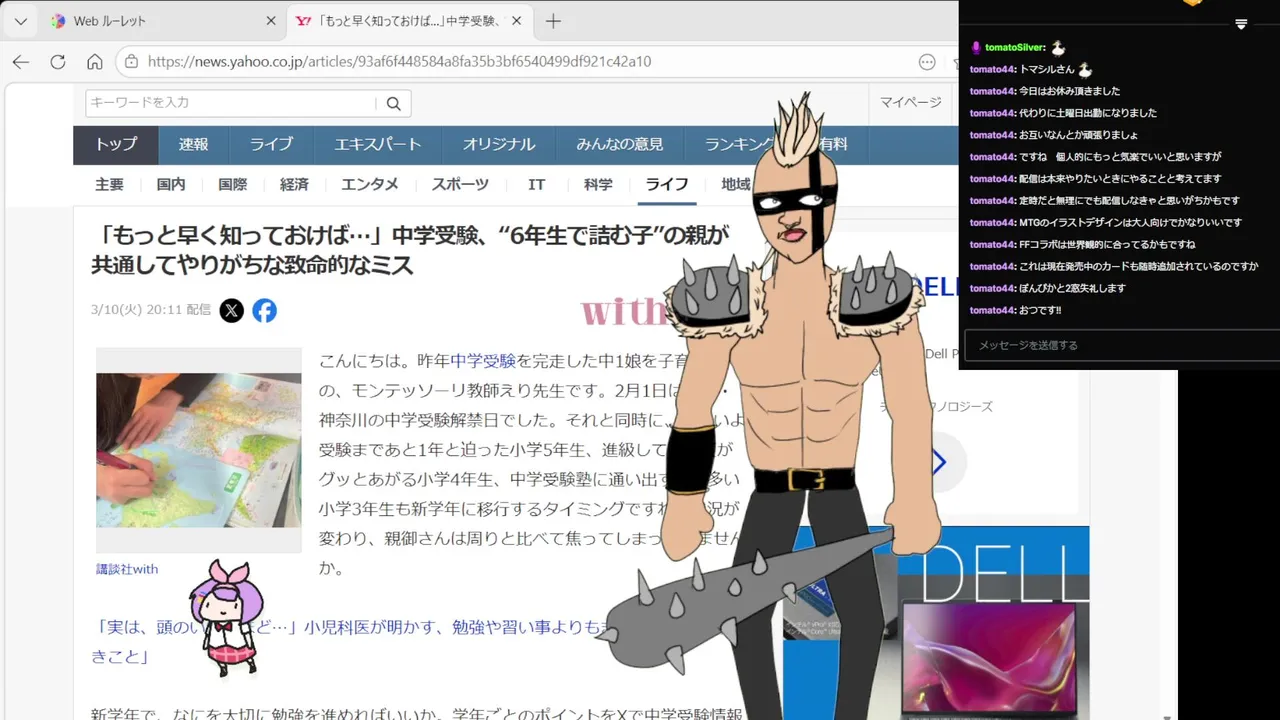Open the article map photo thumbnail
Image resolution: width=1280 pixels, height=720 pixels.
click(198, 450)
